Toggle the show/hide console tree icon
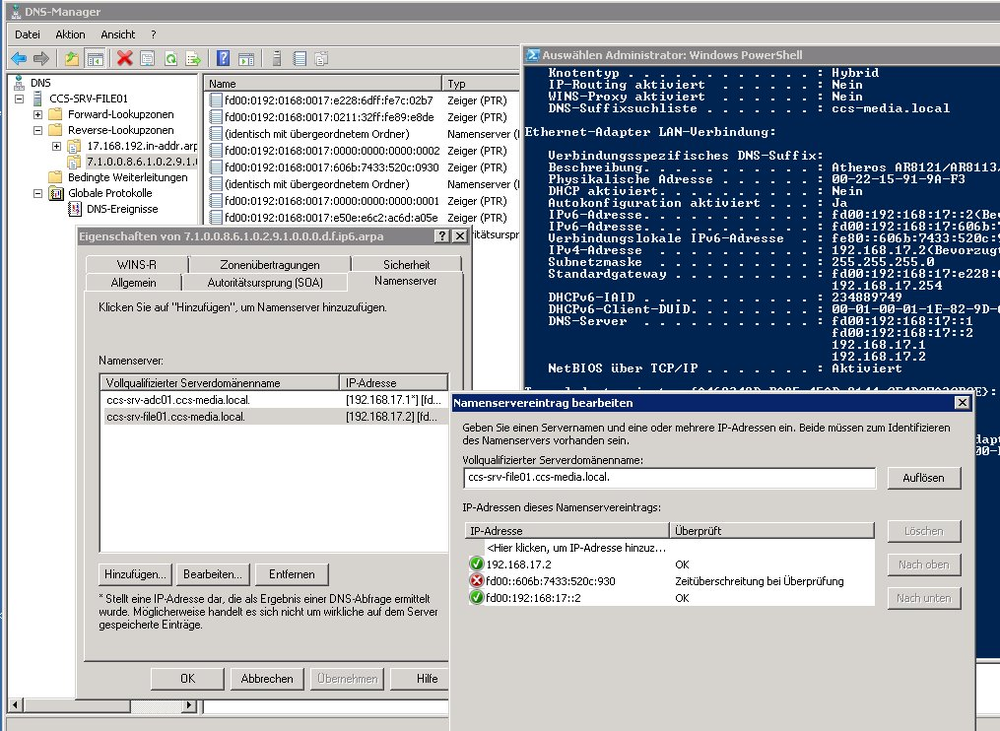1000x731 pixels. (95, 59)
